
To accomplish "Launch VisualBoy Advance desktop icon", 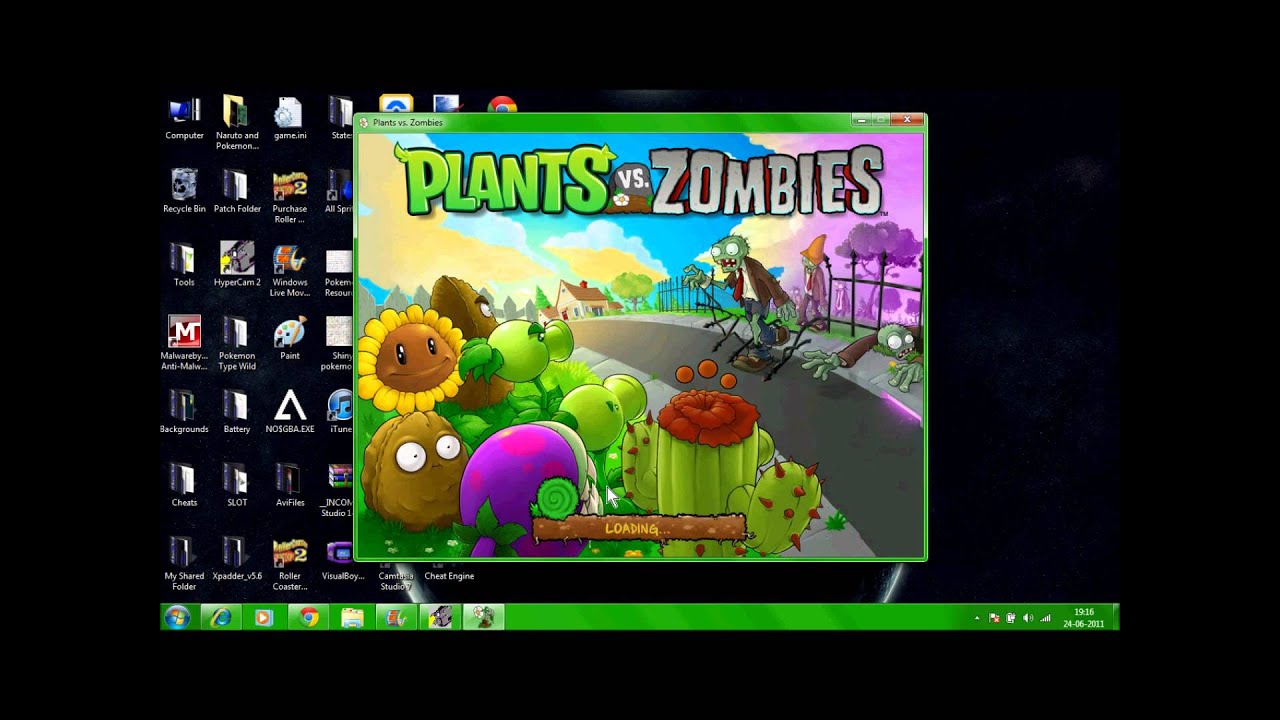I will coord(342,558).
